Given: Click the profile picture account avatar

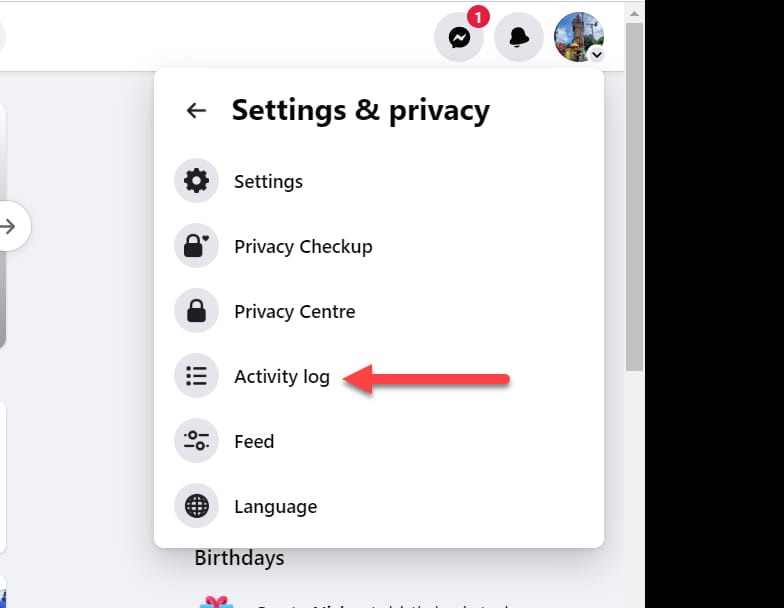Looking at the screenshot, I should (x=578, y=37).
